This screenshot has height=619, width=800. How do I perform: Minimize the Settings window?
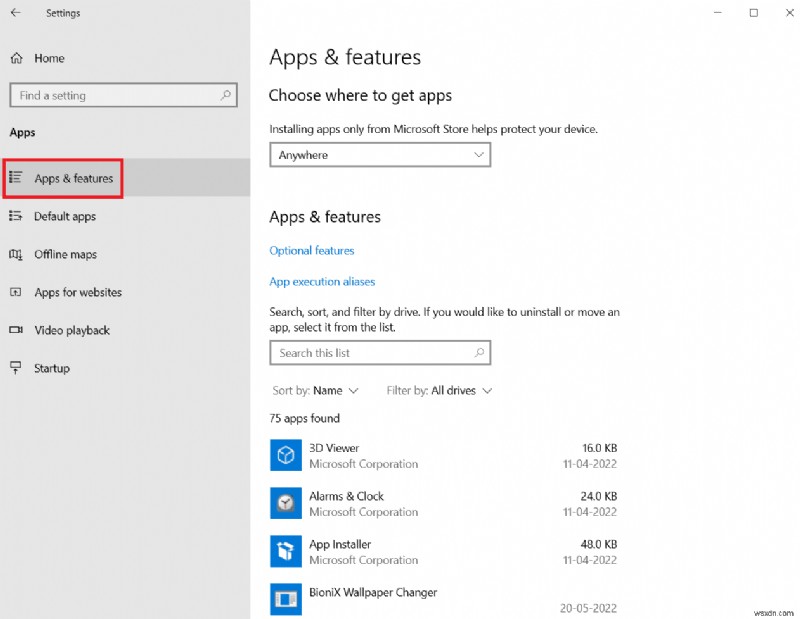coord(718,13)
